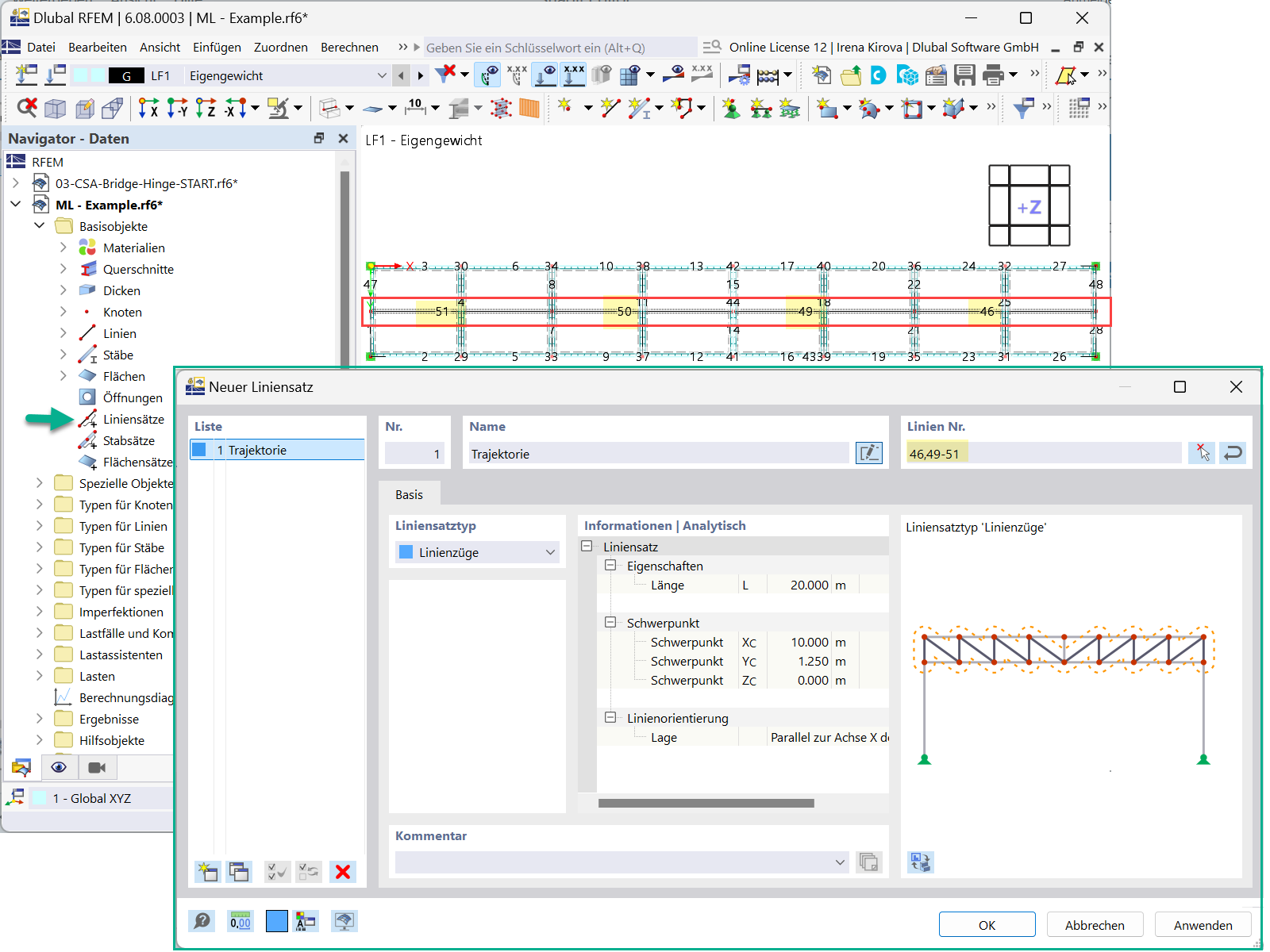Select the Basis tab
This screenshot has width=1270, height=952.
tap(409, 494)
